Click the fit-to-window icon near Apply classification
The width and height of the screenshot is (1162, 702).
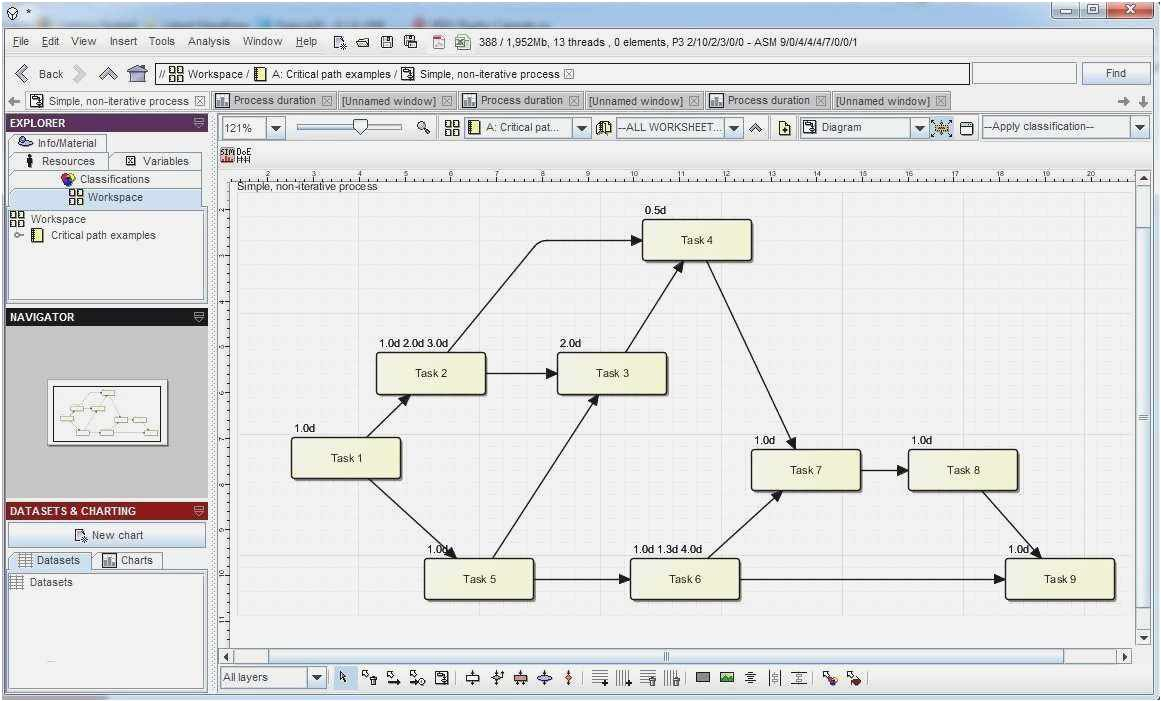(941, 127)
